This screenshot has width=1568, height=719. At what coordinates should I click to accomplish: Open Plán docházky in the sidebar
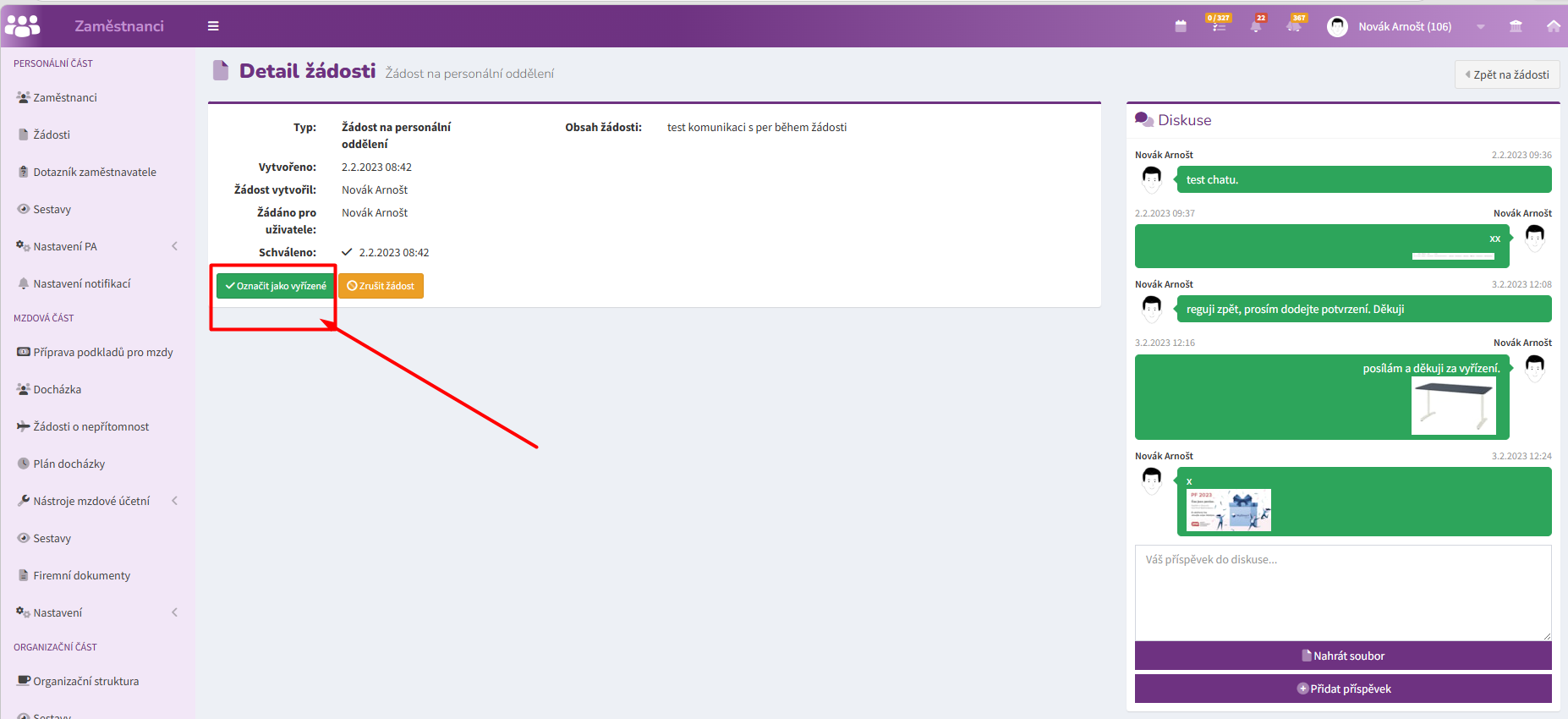pos(69,464)
